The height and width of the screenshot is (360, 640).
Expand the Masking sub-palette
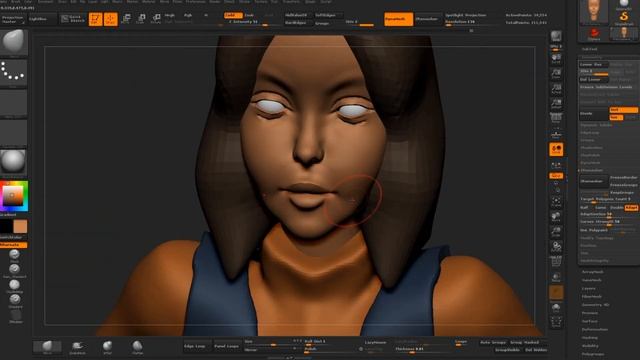pos(590,338)
